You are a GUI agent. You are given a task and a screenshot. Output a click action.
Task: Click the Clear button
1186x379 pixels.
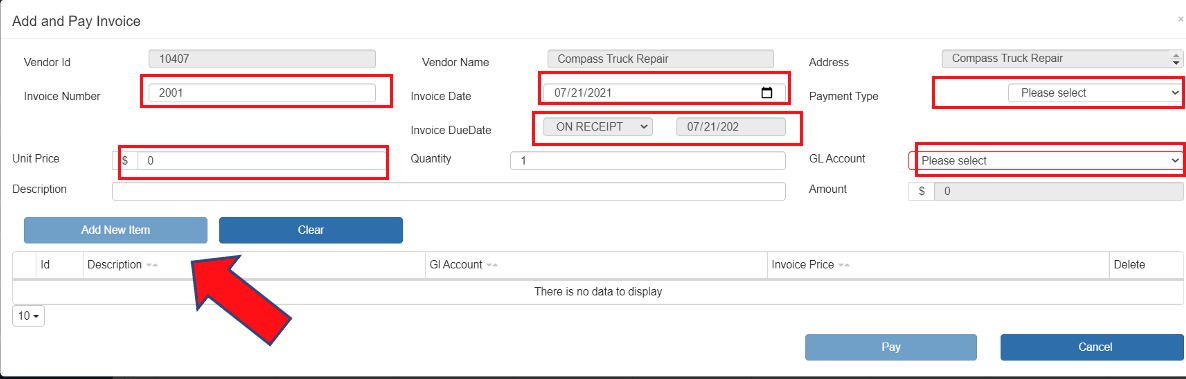point(311,231)
